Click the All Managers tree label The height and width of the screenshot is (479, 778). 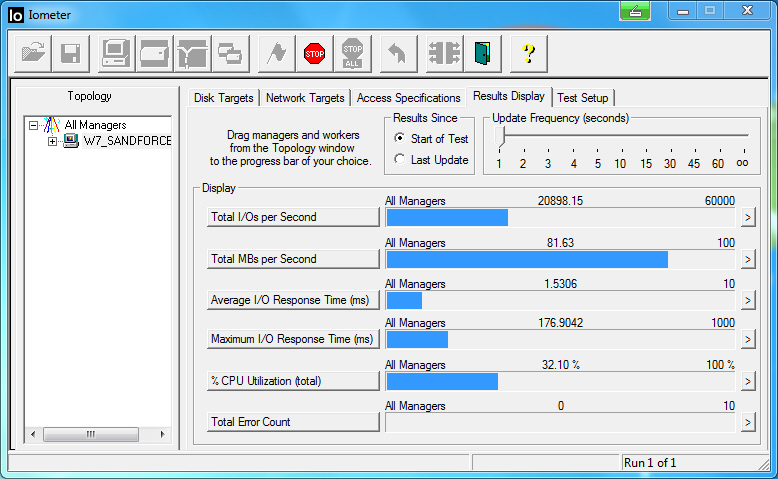pos(95,125)
